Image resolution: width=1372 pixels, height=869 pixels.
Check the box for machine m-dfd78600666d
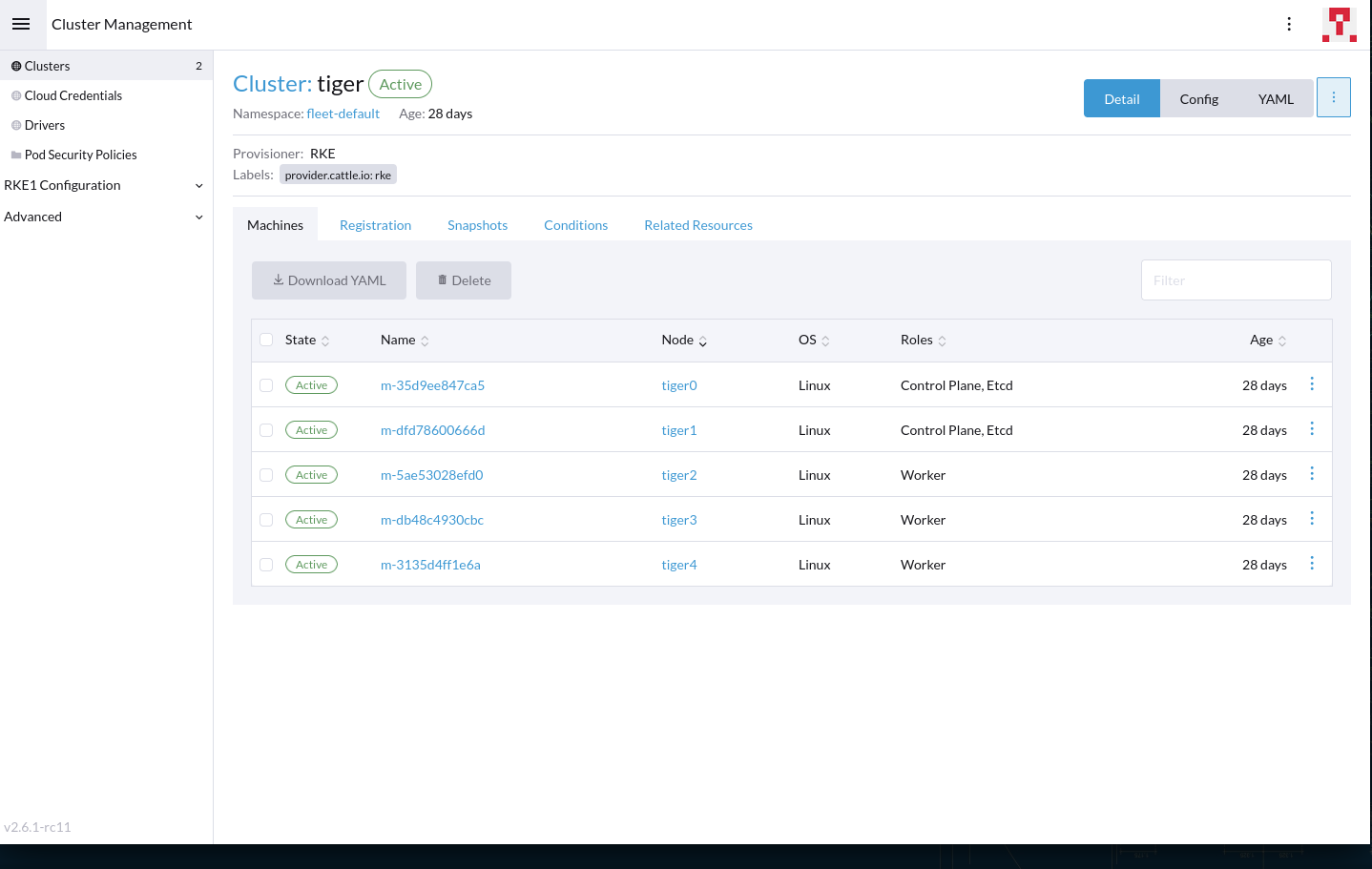(x=266, y=430)
